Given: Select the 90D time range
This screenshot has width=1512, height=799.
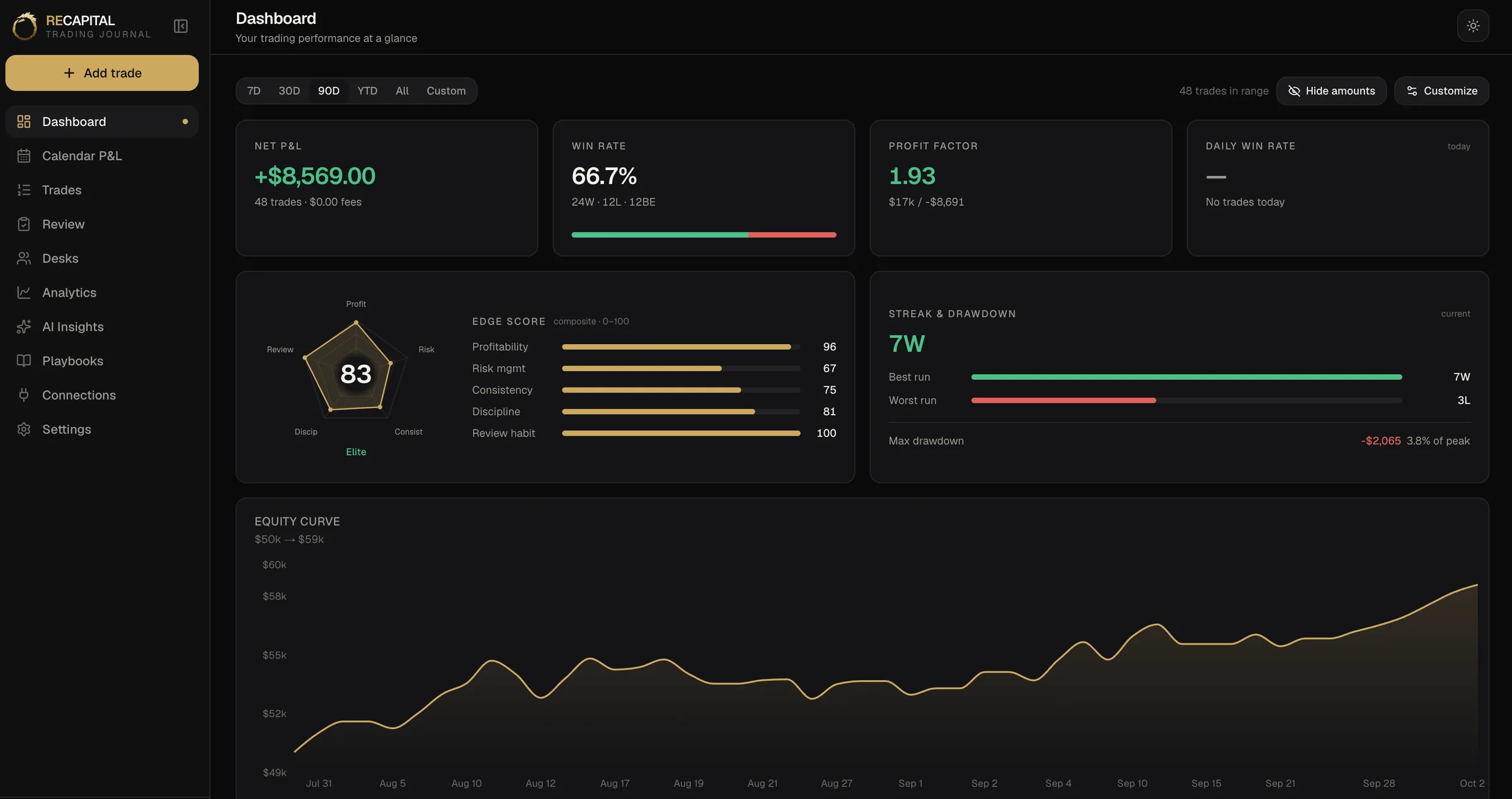Looking at the screenshot, I should click(329, 91).
